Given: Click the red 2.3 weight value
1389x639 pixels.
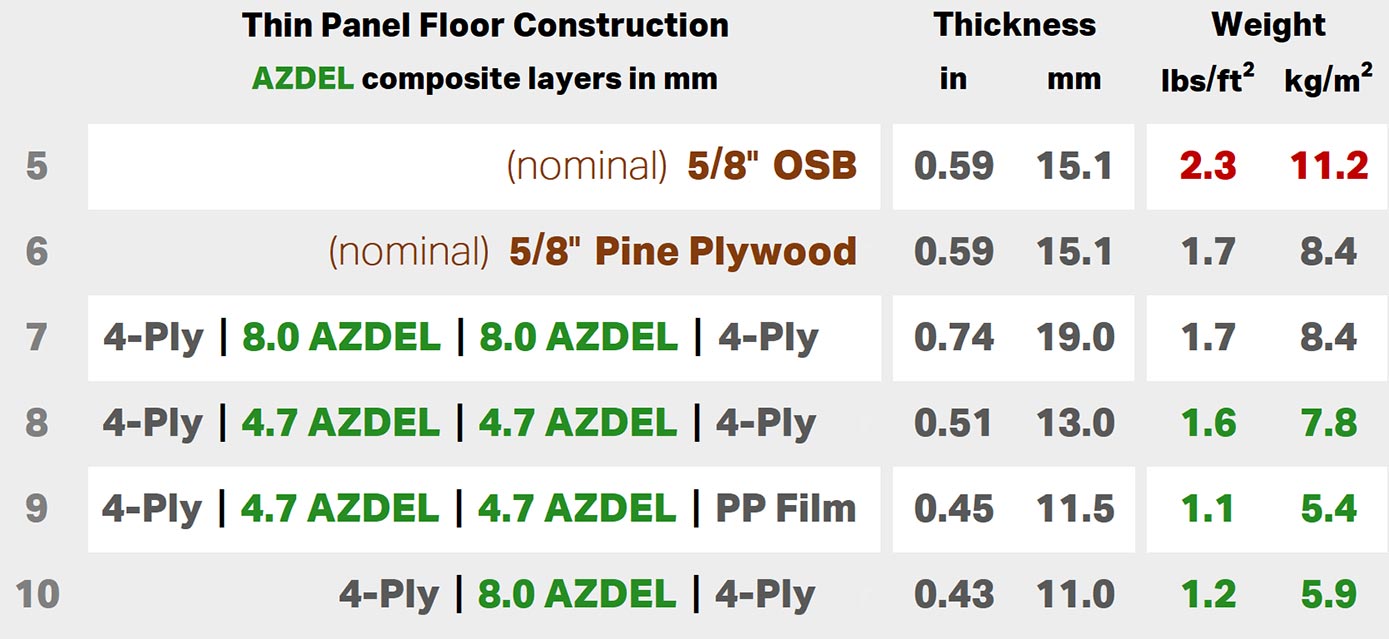Looking at the screenshot, I should coord(1207,166).
